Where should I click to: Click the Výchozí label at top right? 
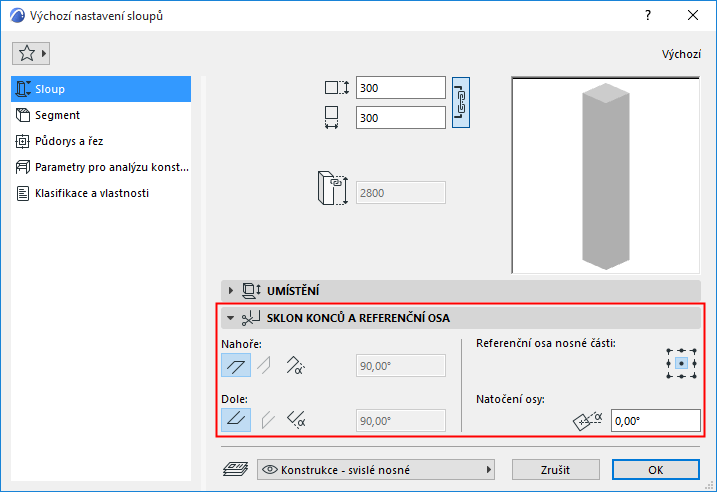(x=681, y=54)
